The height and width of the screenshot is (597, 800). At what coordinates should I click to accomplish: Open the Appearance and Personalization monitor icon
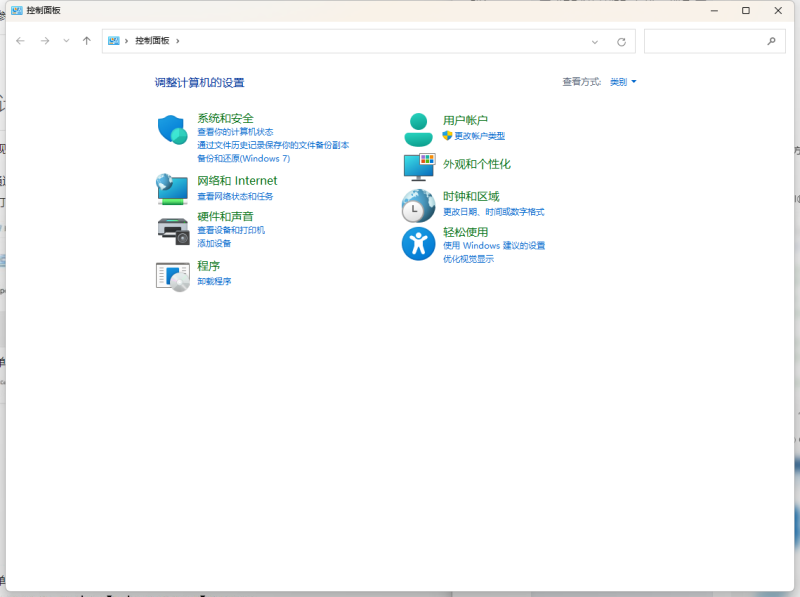418,165
